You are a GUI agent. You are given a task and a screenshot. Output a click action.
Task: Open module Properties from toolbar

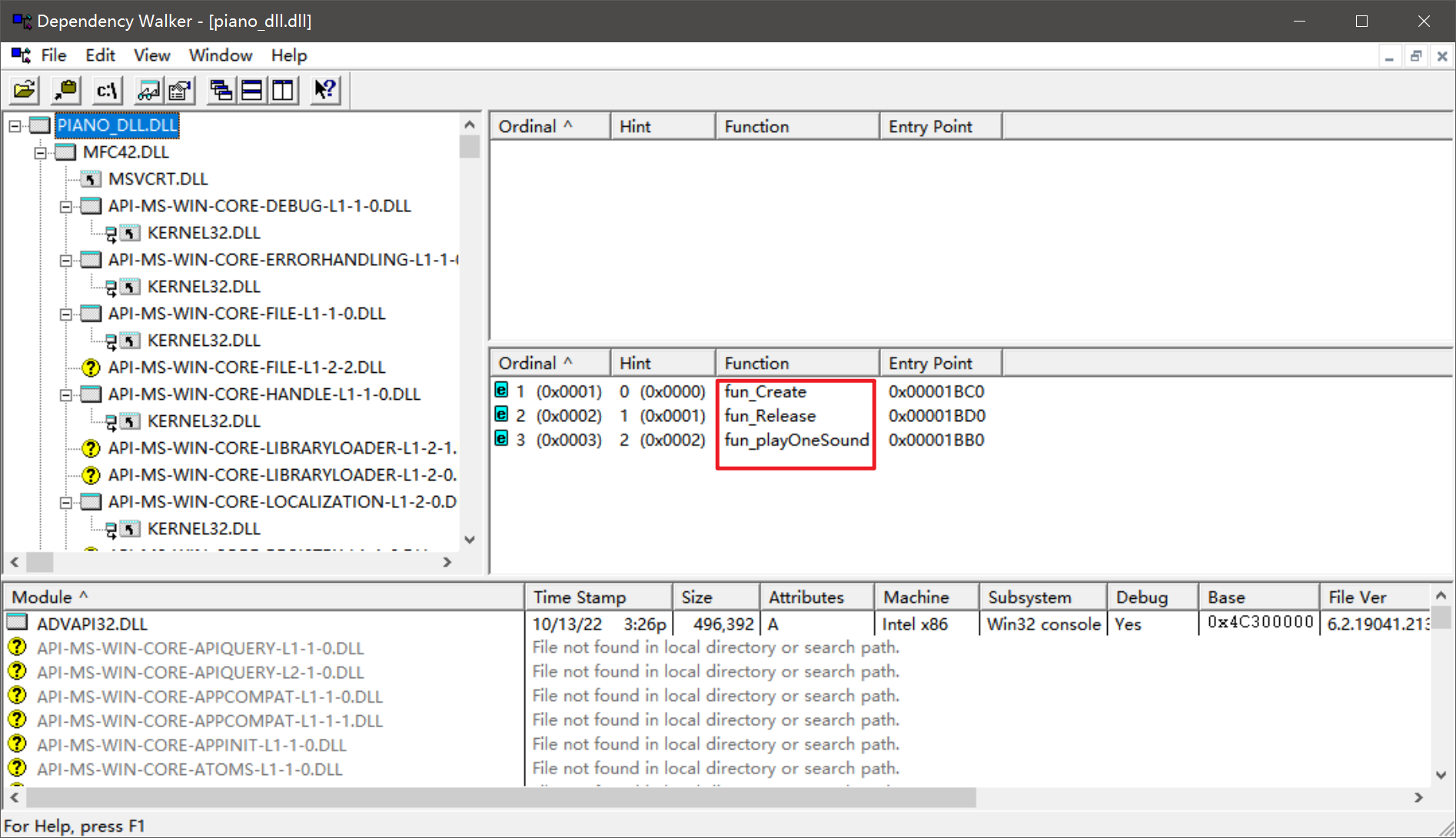coord(180,91)
